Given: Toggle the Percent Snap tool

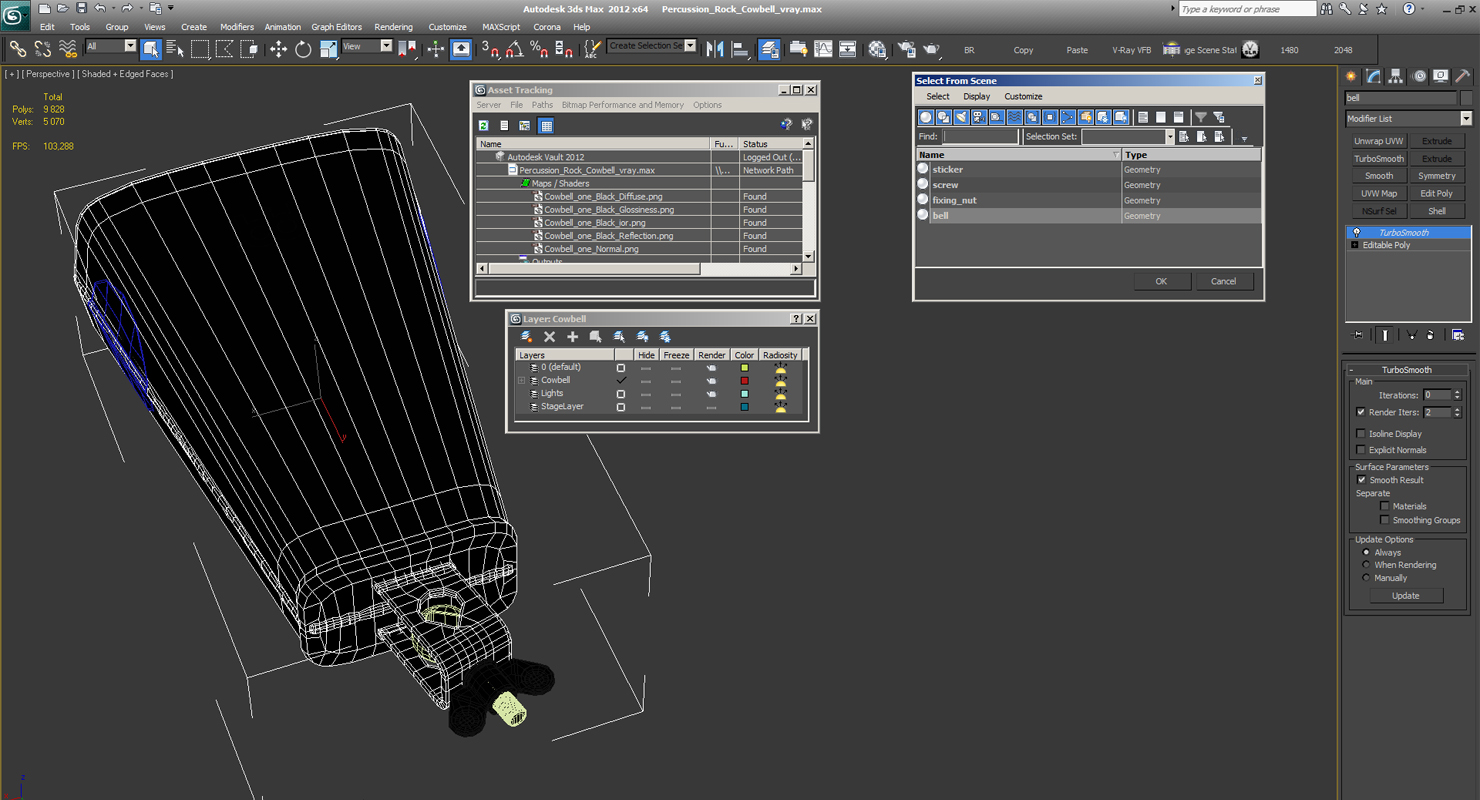Looking at the screenshot, I should click(539, 49).
